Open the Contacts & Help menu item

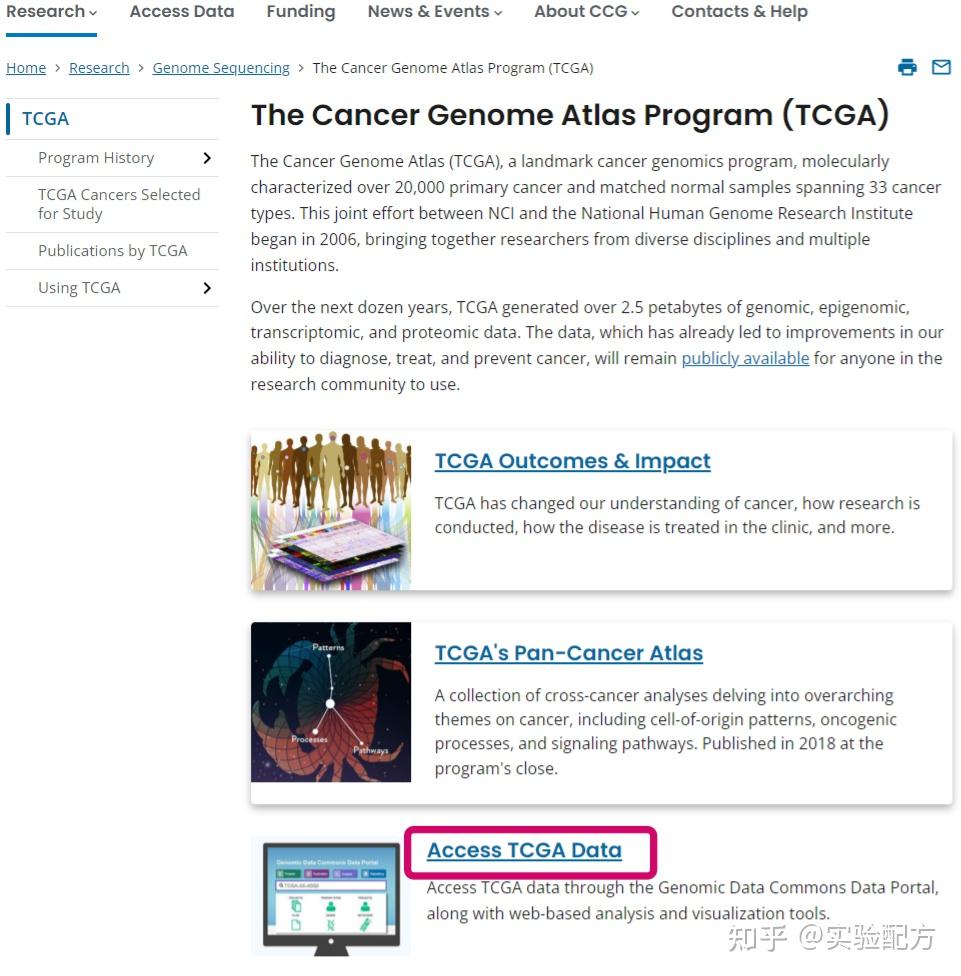(739, 12)
